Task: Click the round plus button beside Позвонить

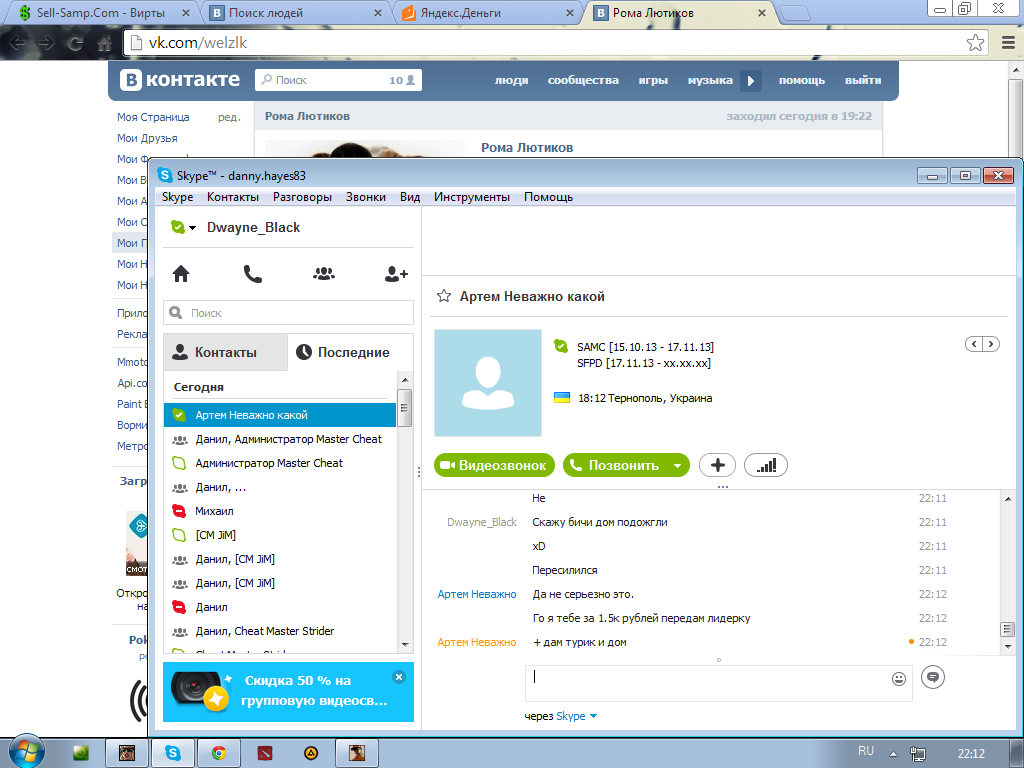Action: click(717, 465)
